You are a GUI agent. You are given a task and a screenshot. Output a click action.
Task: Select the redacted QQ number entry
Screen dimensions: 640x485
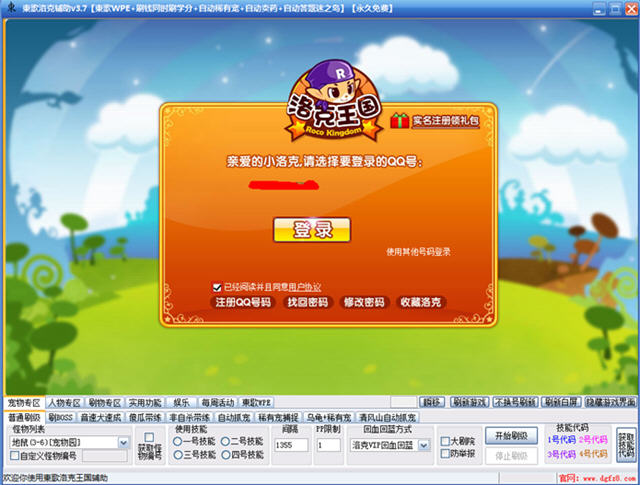pyautogui.click(x=284, y=185)
